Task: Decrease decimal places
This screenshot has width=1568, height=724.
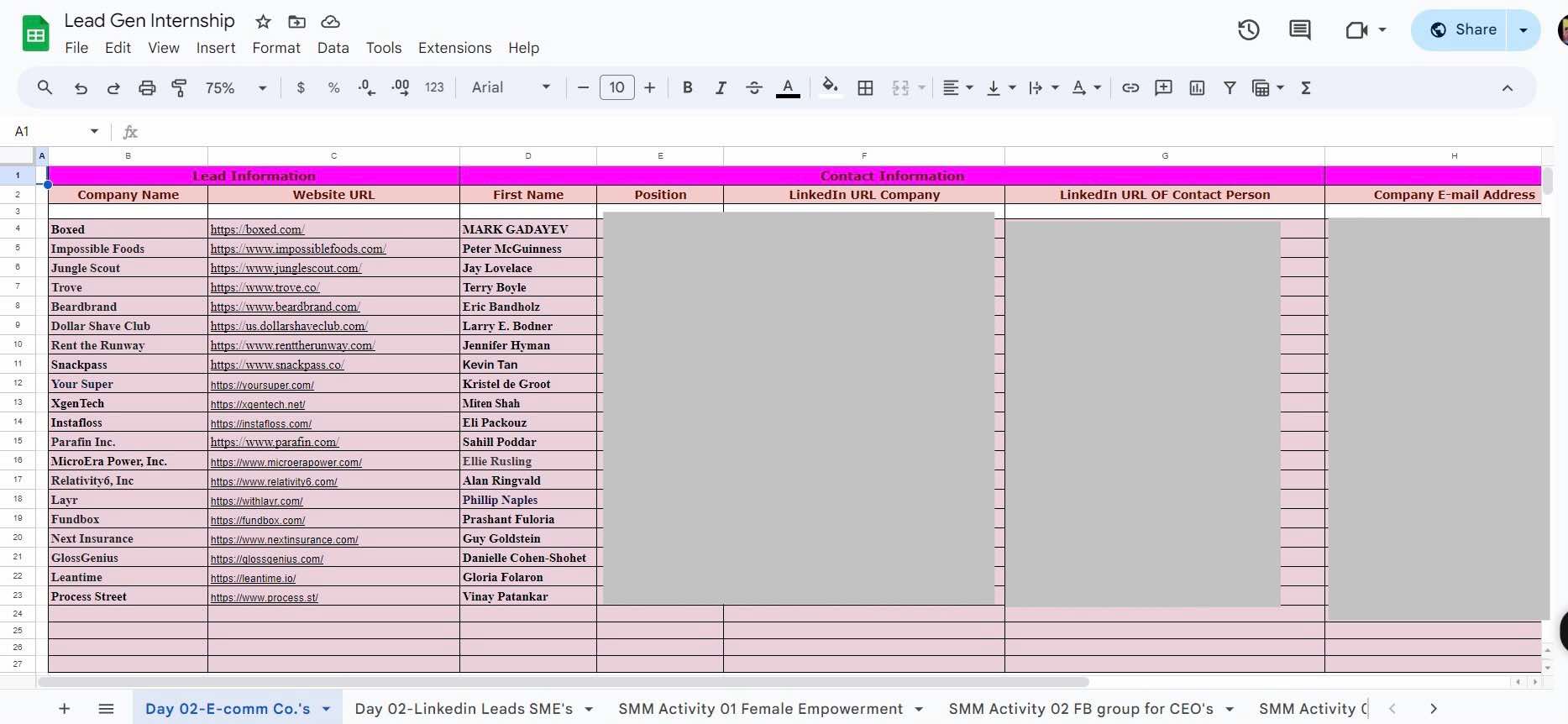Action: click(367, 87)
